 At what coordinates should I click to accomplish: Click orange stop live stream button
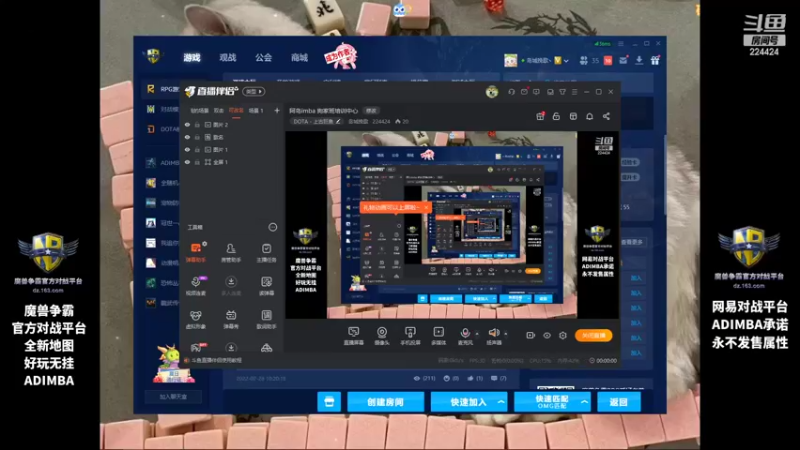(x=593, y=335)
